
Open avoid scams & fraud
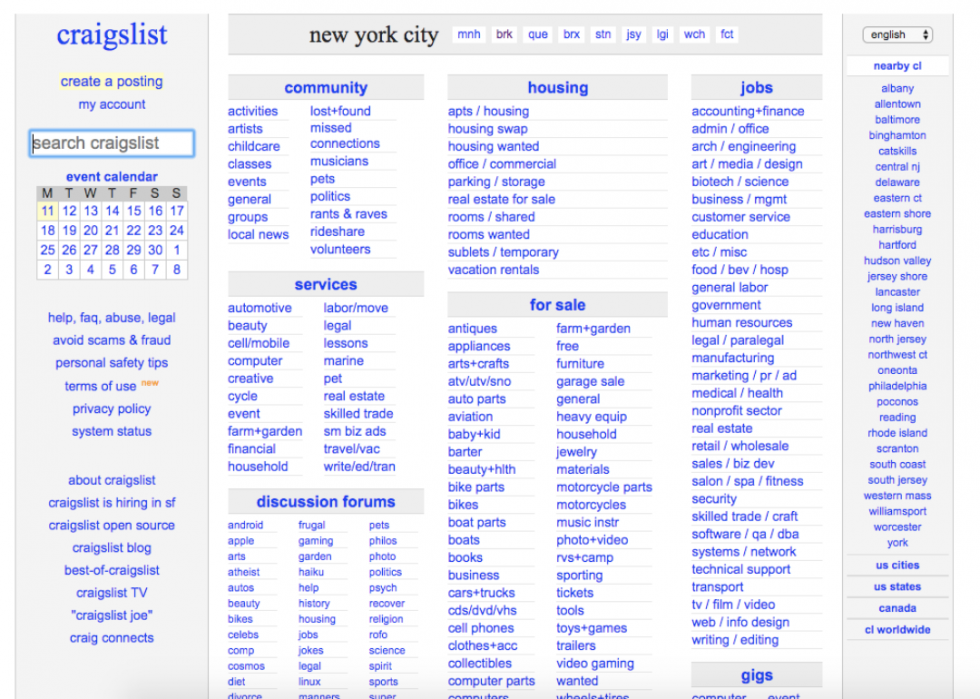pyautogui.click(x=112, y=340)
